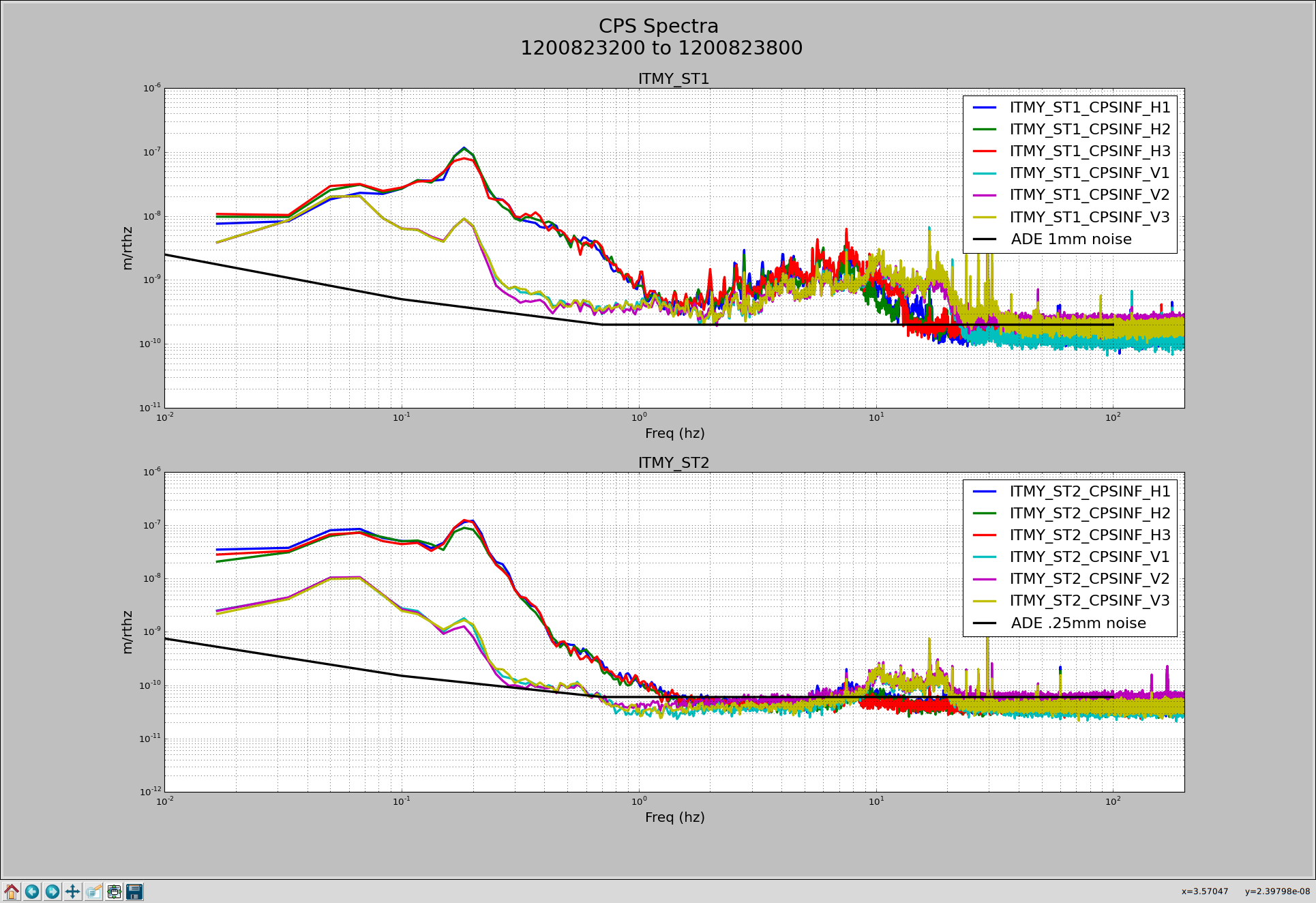This screenshot has width=1316, height=903.
Task: Click the Home reset view icon
Action: 12,891
